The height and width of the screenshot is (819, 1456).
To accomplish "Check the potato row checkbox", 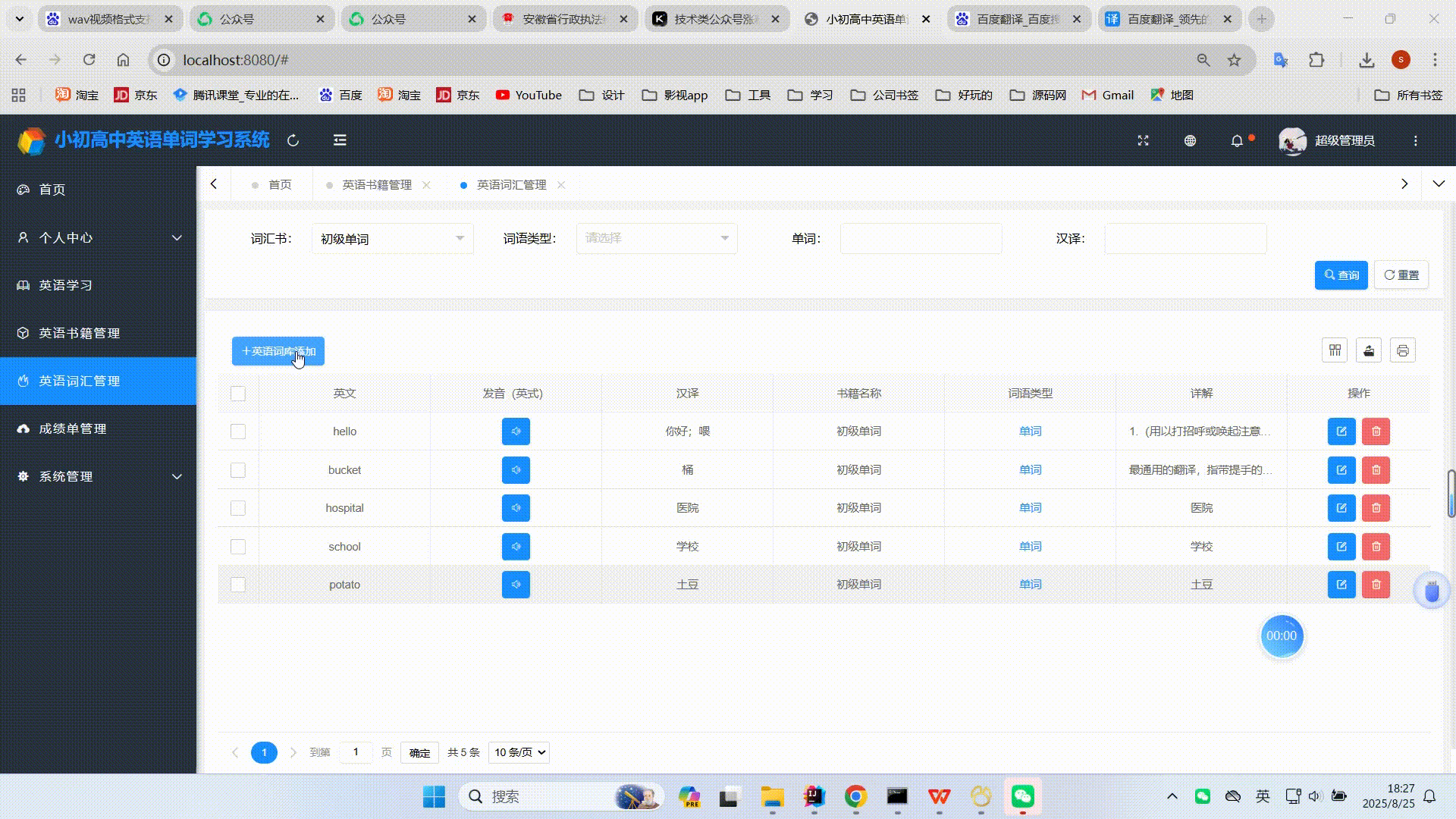I will coord(238,585).
